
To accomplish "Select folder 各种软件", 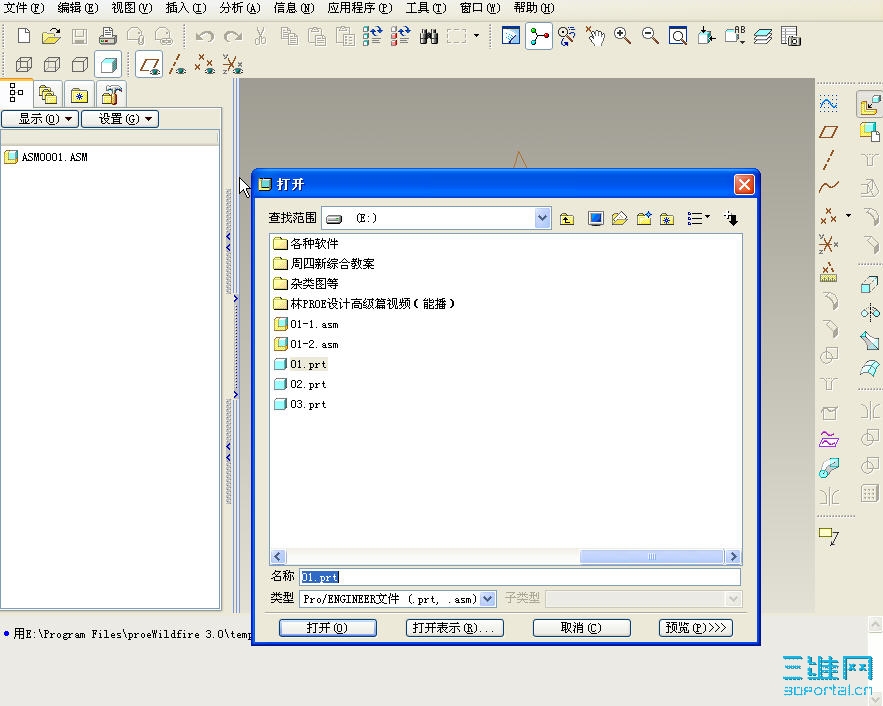I will tap(306, 244).
